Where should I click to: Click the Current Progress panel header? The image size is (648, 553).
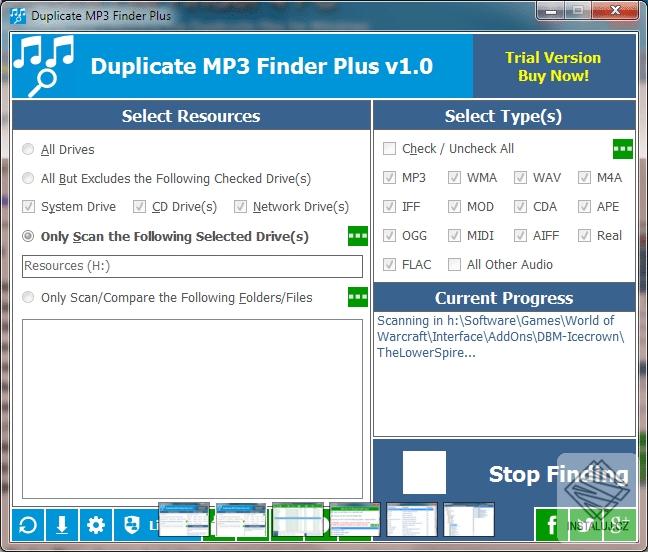click(504, 298)
